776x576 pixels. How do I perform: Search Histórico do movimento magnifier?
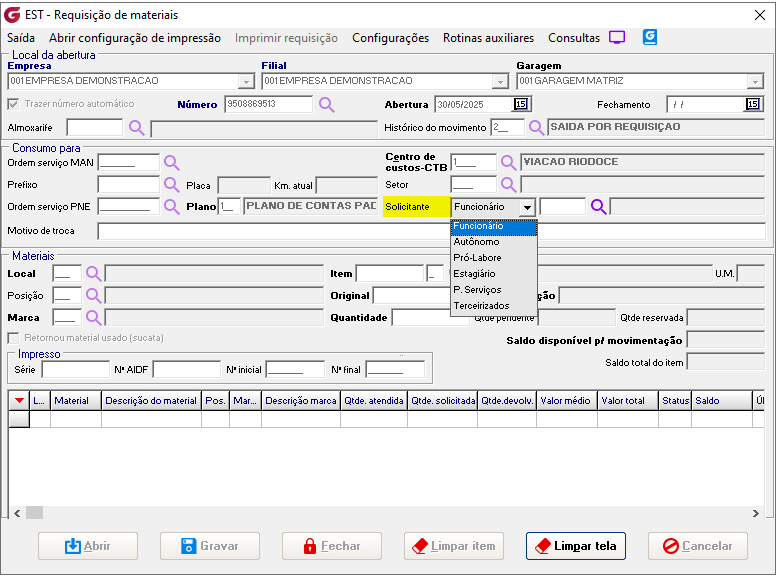click(536, 128)
